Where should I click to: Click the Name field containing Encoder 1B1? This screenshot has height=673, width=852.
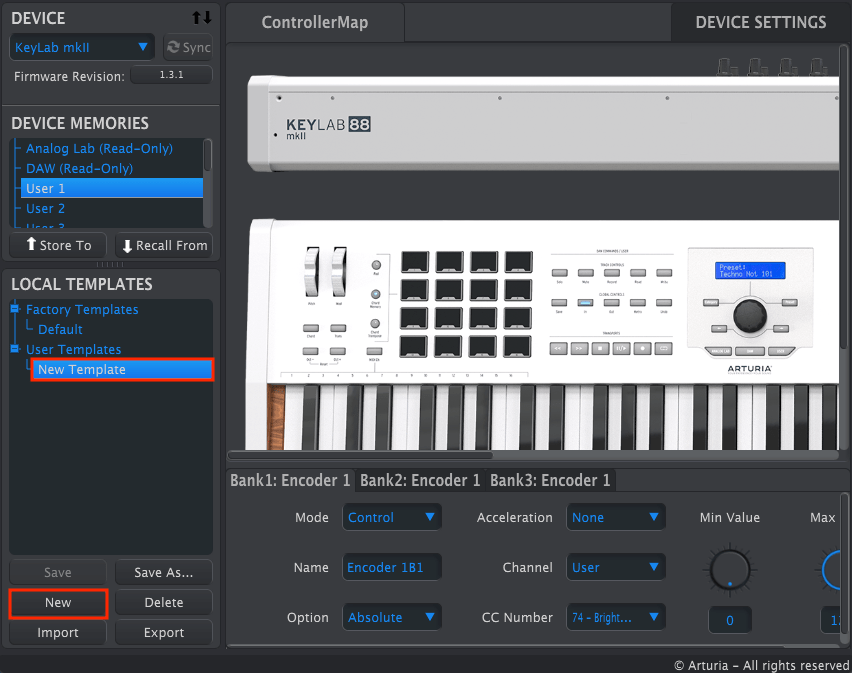(x=391, y=567)
